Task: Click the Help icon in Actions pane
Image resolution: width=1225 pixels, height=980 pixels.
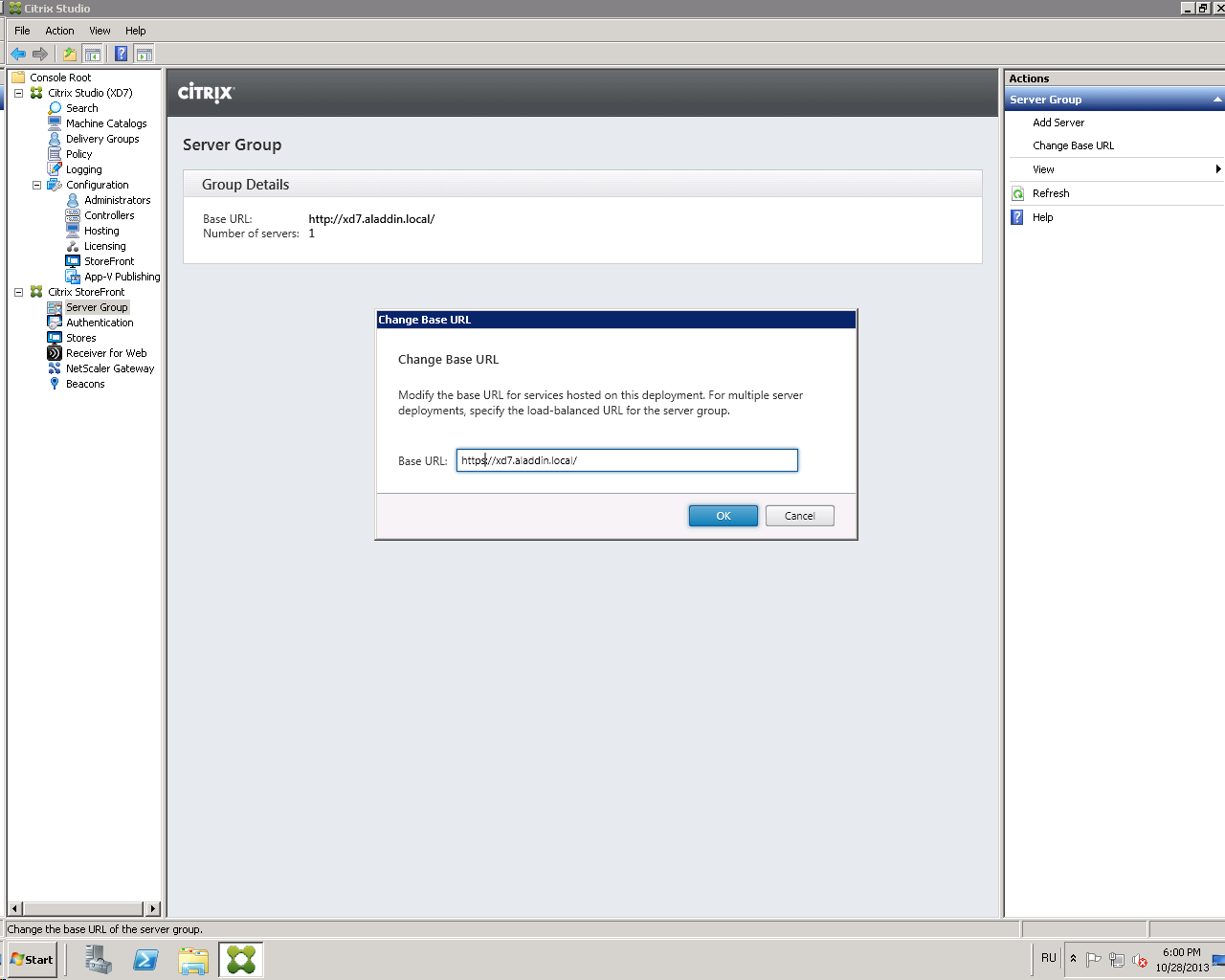Action: point(1018,217)
